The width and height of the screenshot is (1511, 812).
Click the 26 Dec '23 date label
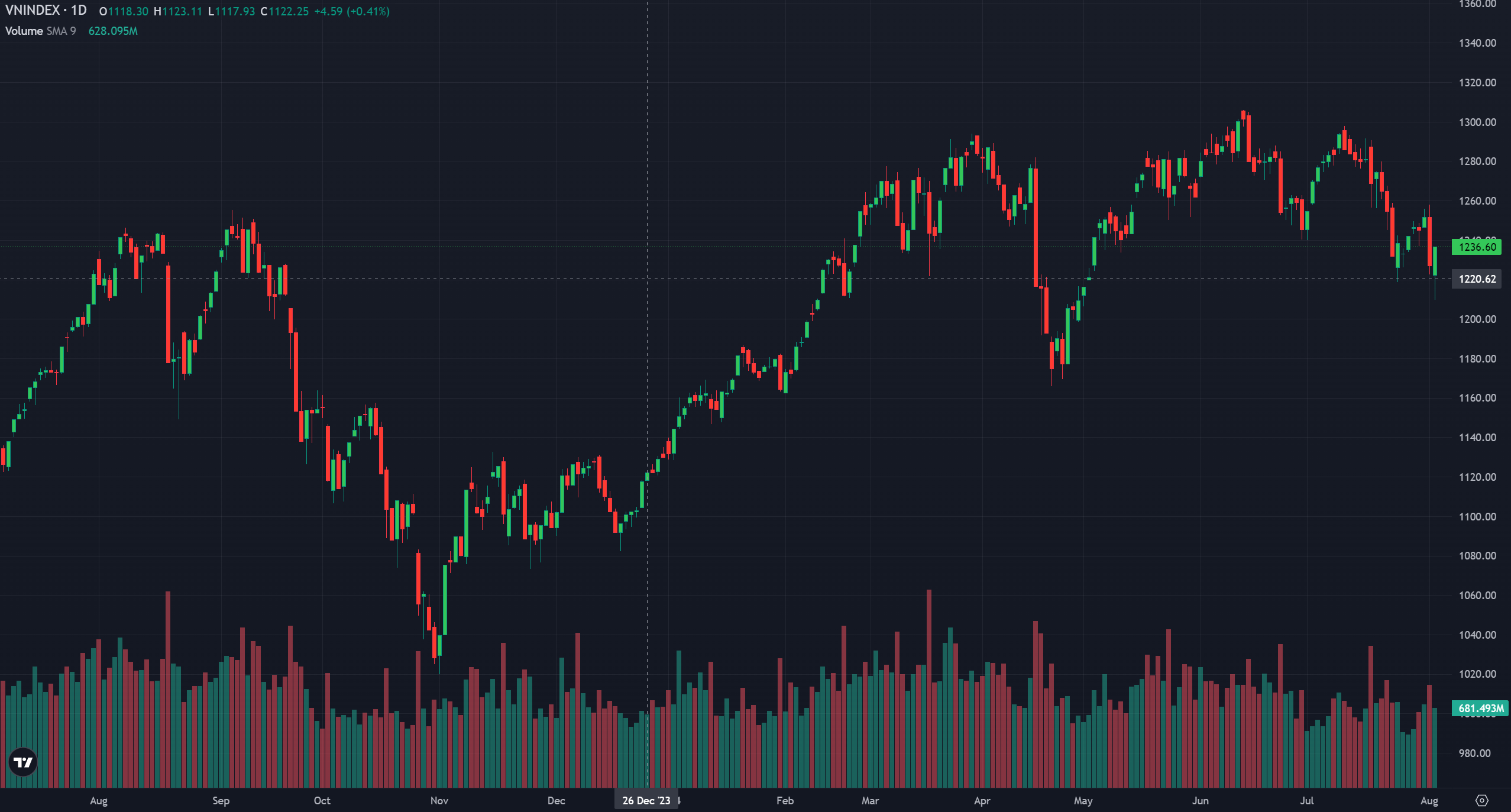click(646, 800)
